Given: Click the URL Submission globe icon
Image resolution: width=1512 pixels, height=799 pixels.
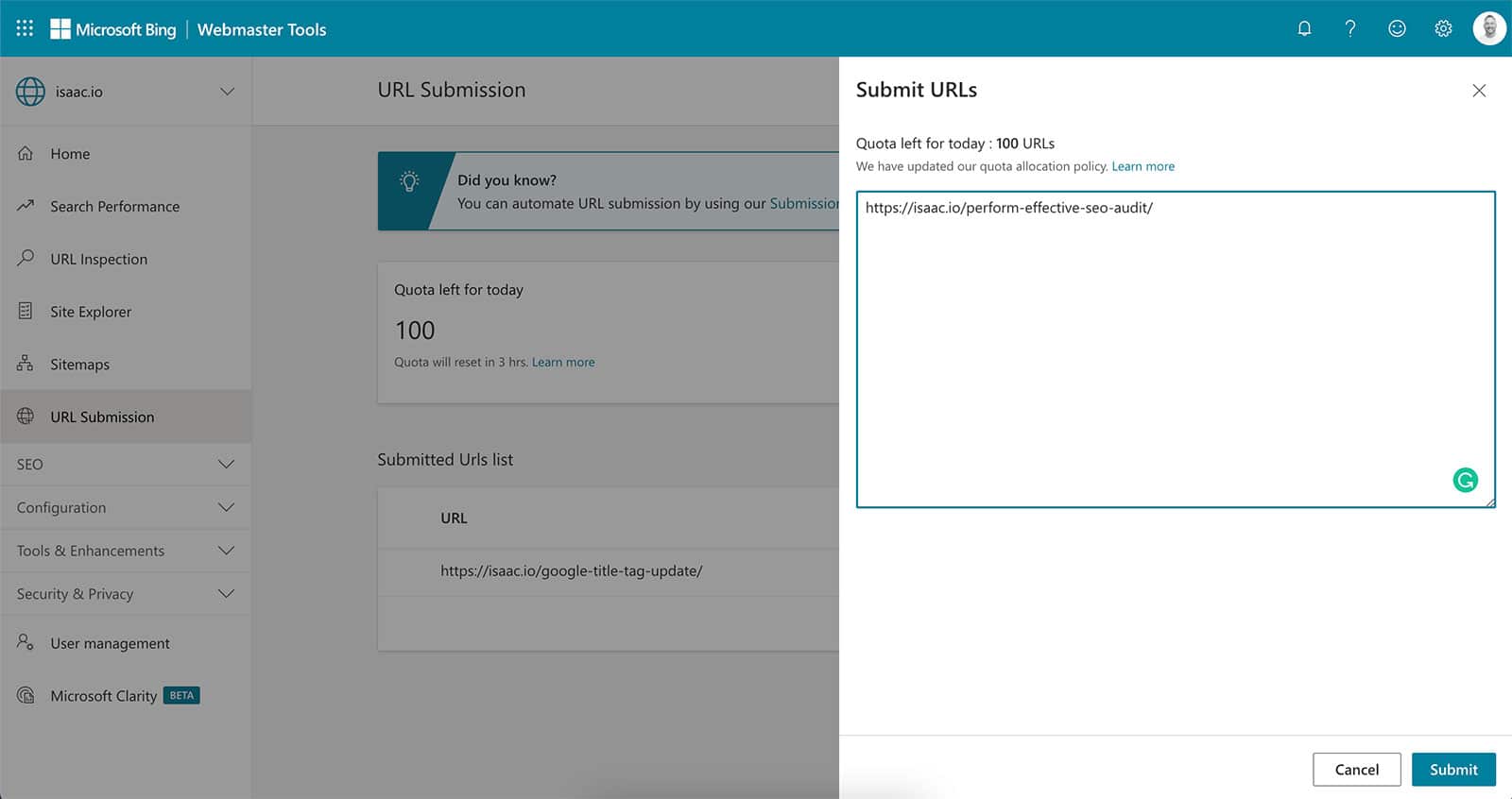Looking at the screenshot, I should tap(26, 416).
